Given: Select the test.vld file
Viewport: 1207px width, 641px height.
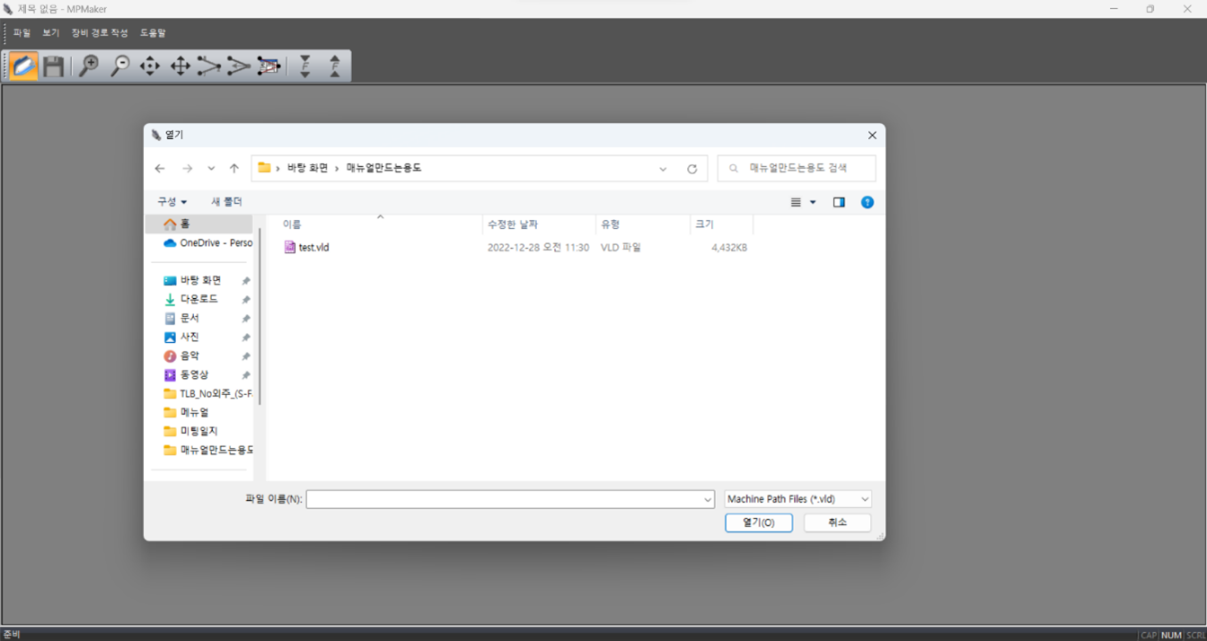Looking at the screenshot, I should coord(313,247).
